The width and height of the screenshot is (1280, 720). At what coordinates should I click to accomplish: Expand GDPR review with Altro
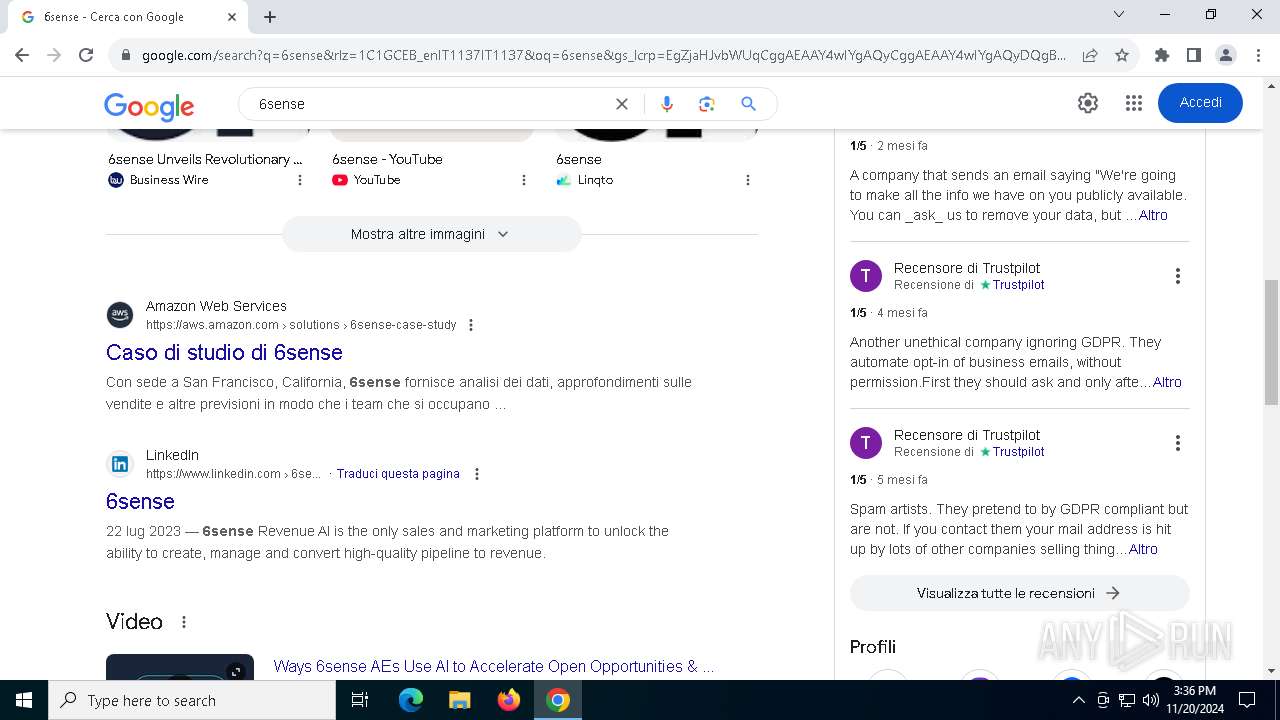1167,382
